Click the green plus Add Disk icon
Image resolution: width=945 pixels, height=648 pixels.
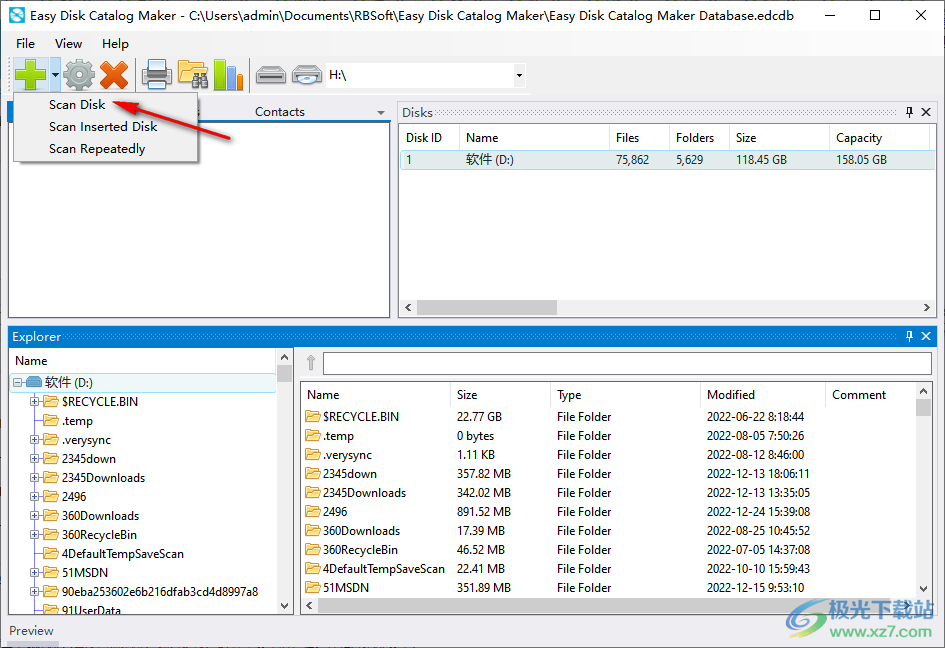click(31, 75)
